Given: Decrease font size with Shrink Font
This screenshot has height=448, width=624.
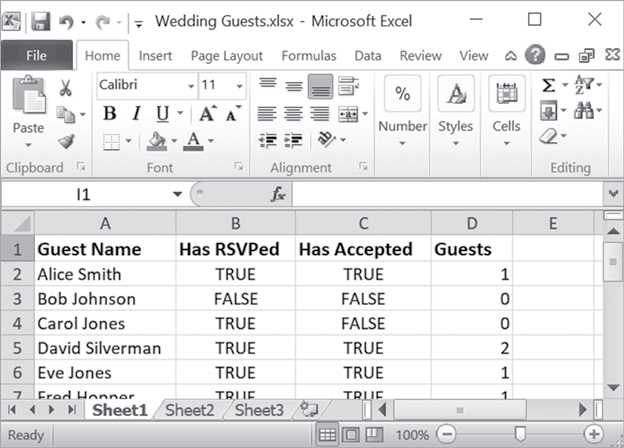Looking at the screenshot, I should tap(233, 114).
